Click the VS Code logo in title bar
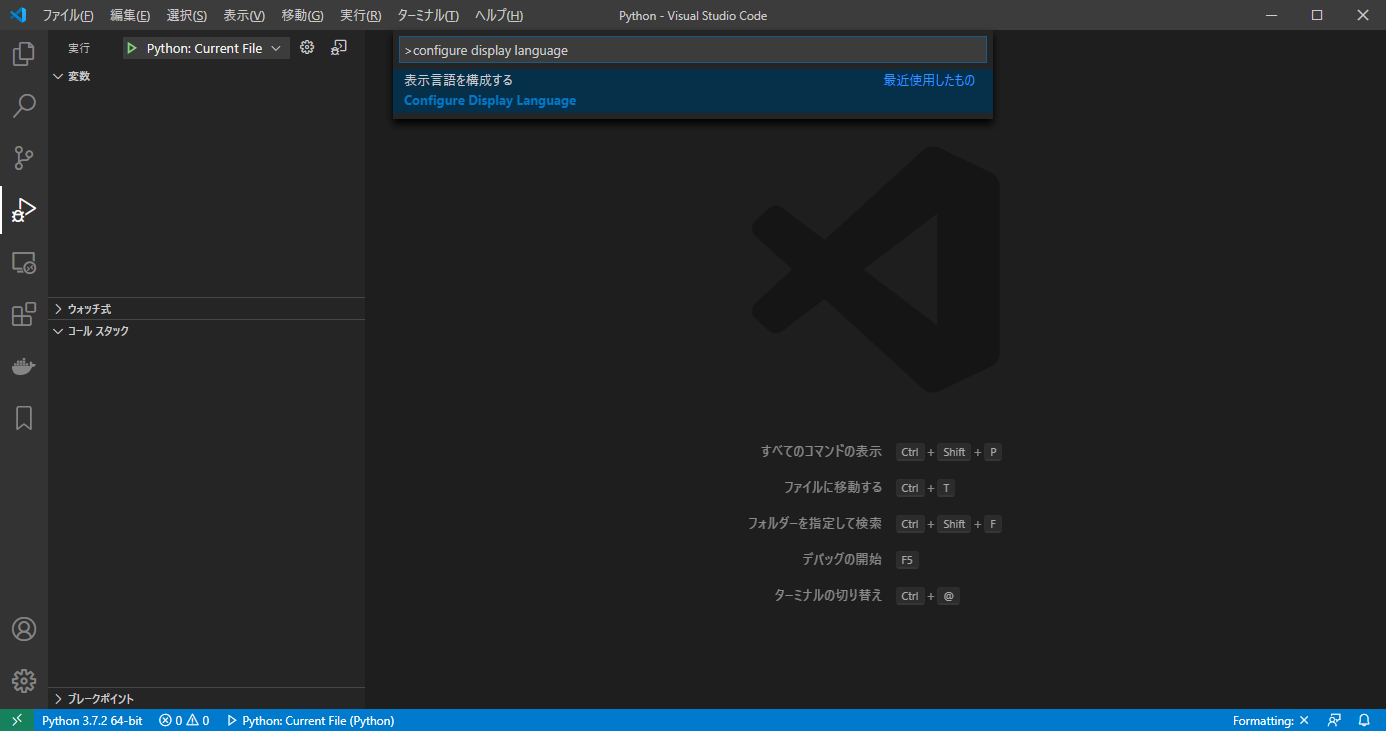 17,15
